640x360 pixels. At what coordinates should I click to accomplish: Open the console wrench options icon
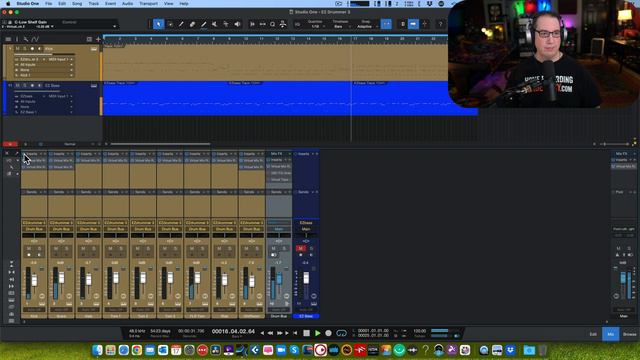(x=11, y=167)
